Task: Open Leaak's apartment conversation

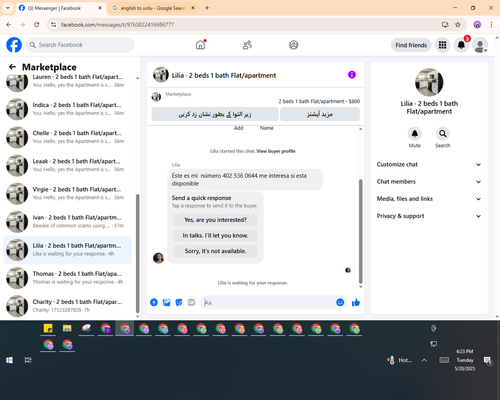Action: (x=67, y=165)
